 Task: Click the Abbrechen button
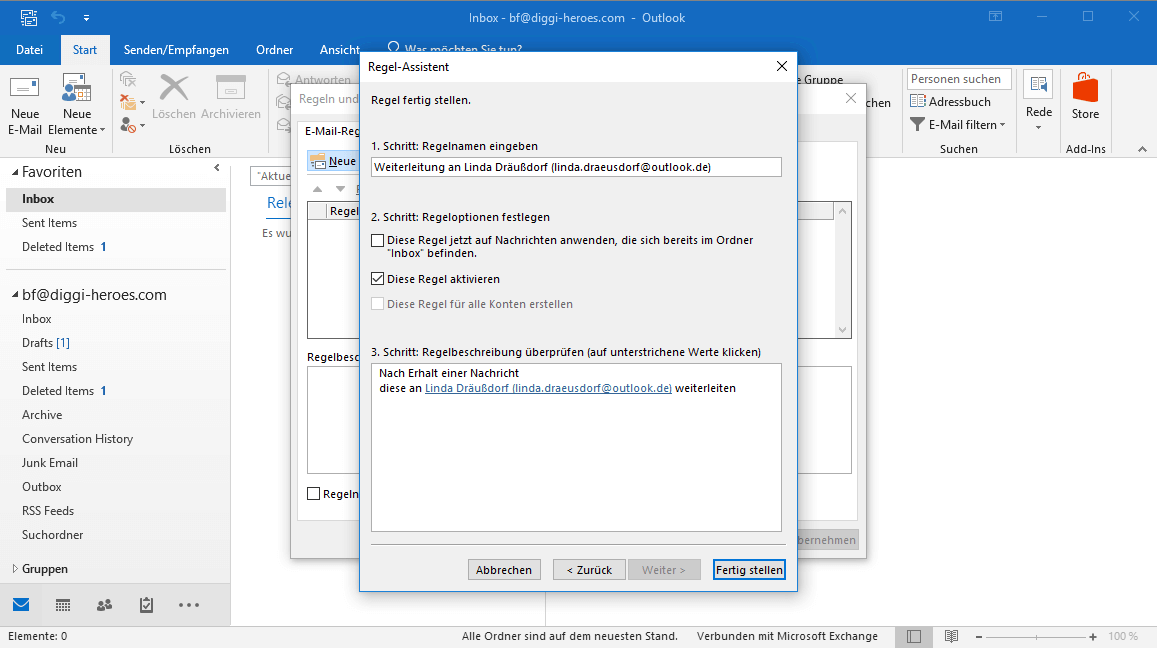click(x=504, y=570)
